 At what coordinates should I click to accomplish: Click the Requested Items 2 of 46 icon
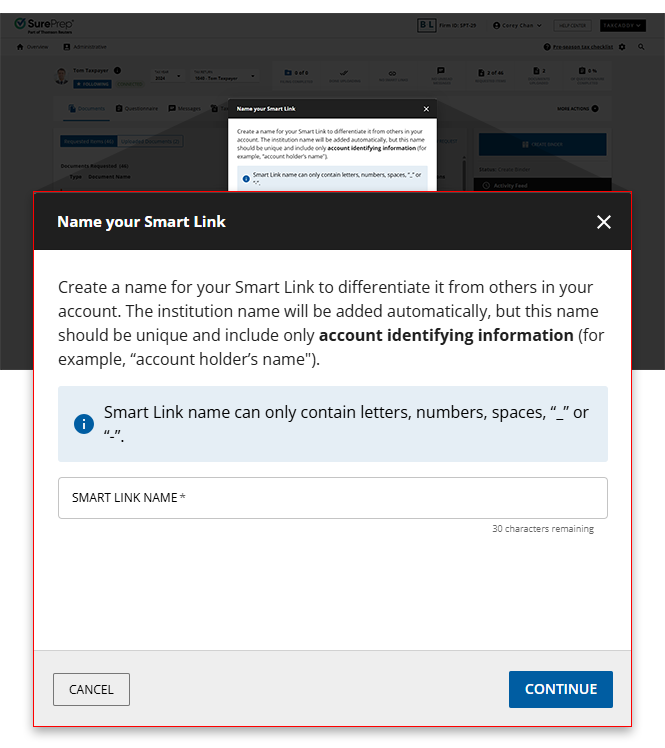click(481, 73)
